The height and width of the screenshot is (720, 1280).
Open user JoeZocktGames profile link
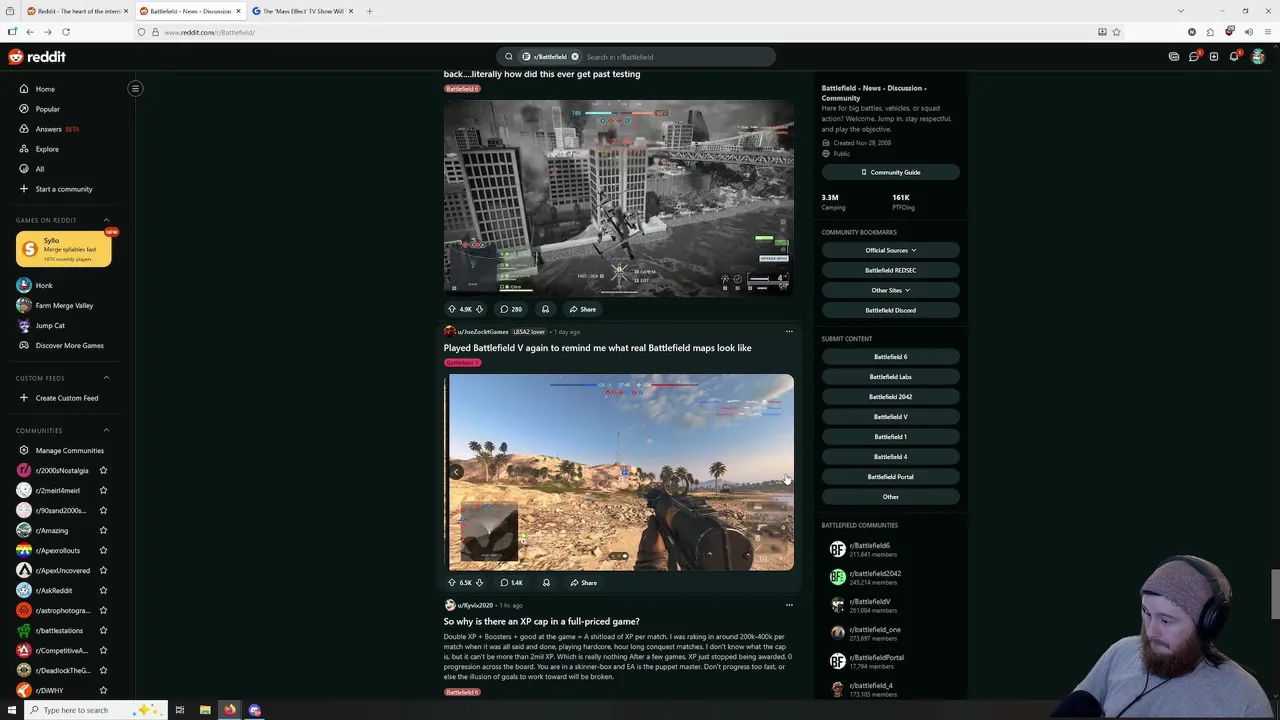(483, 332)
